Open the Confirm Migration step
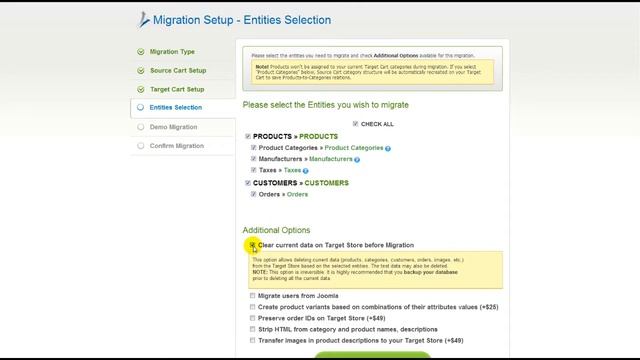Viewport: 640px width, 360px height. [x=177, y=146]
